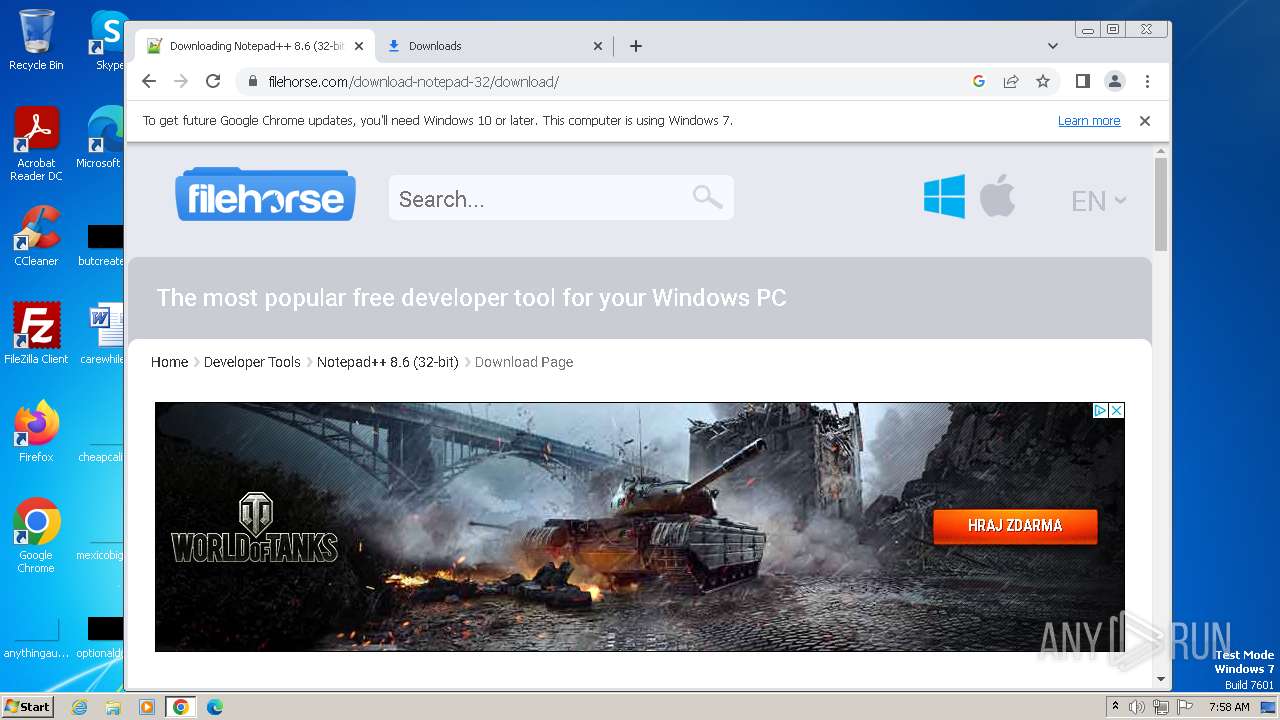Open a new Chrome tab

click(635, 46)
